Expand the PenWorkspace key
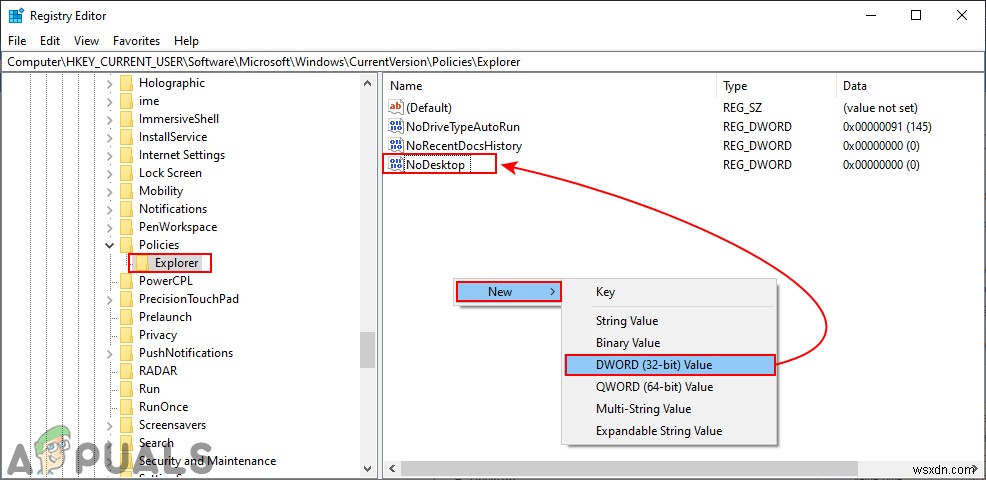The width and height of the screenshot is (986, 480). [x=109, y=227]
